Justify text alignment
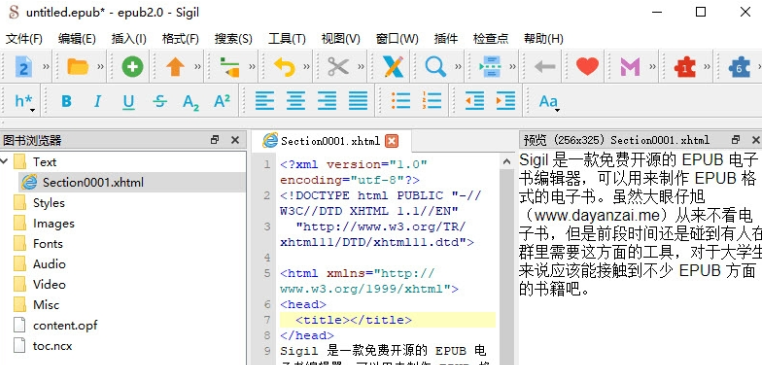 358,101
